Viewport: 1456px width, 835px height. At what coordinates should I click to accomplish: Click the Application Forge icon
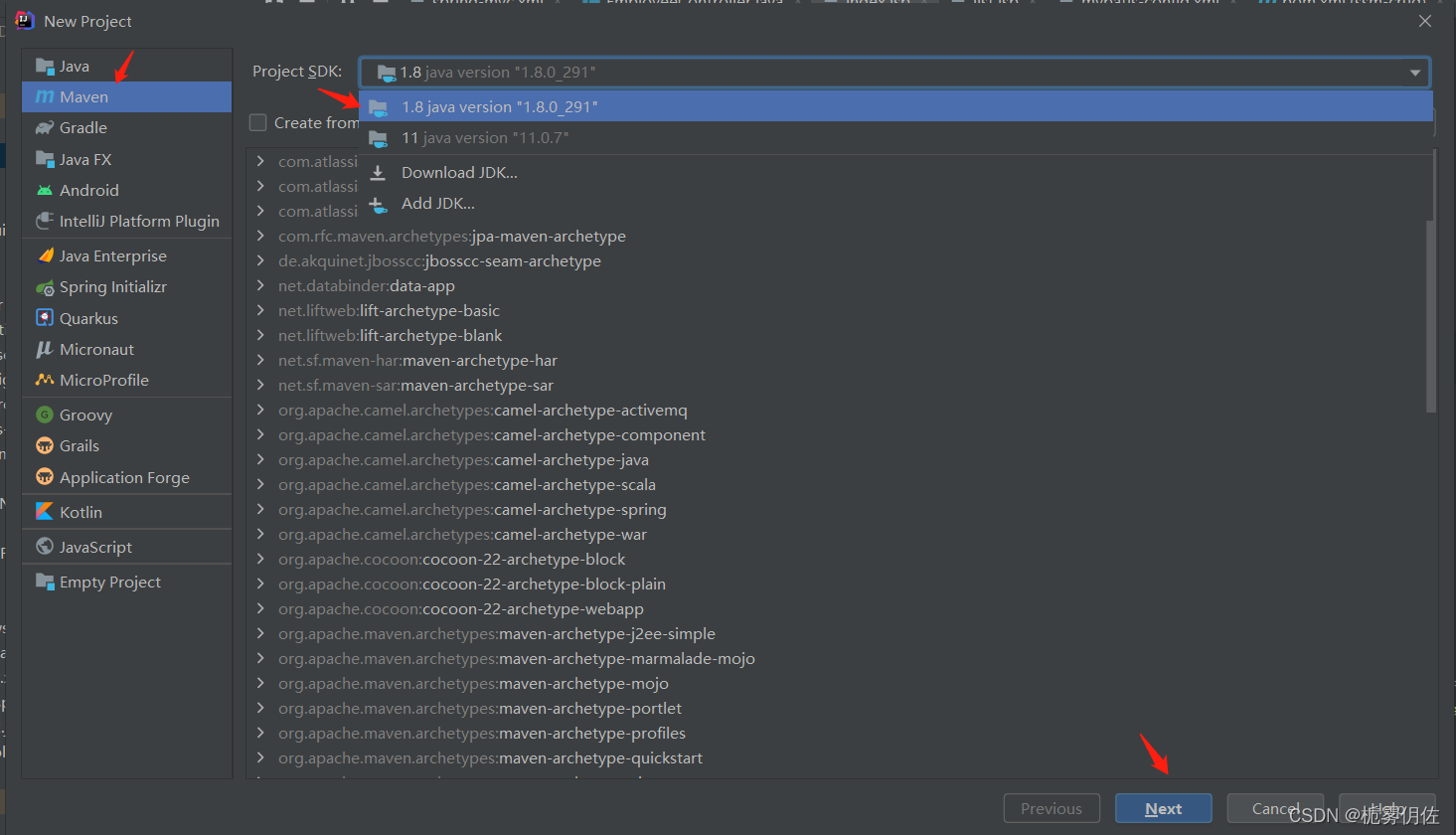click(45, 477)
